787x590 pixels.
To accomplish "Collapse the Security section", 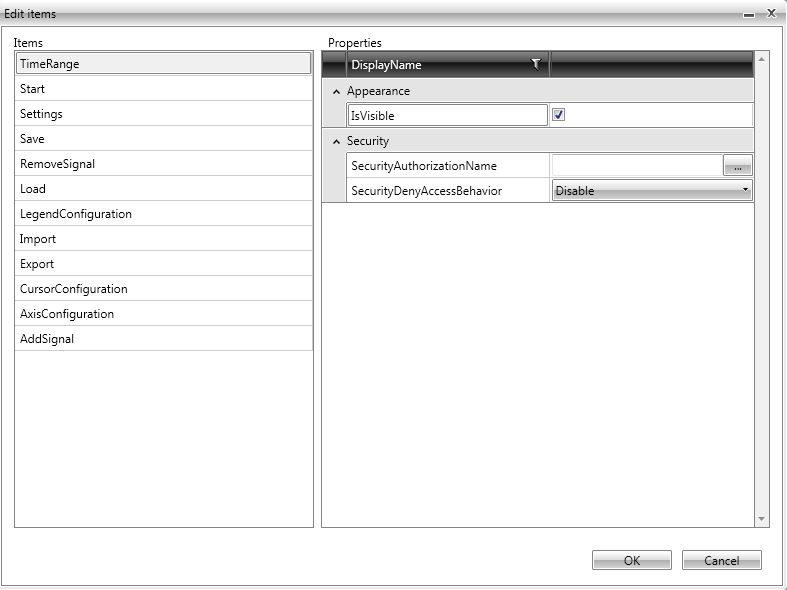I will tap(336, 141).
